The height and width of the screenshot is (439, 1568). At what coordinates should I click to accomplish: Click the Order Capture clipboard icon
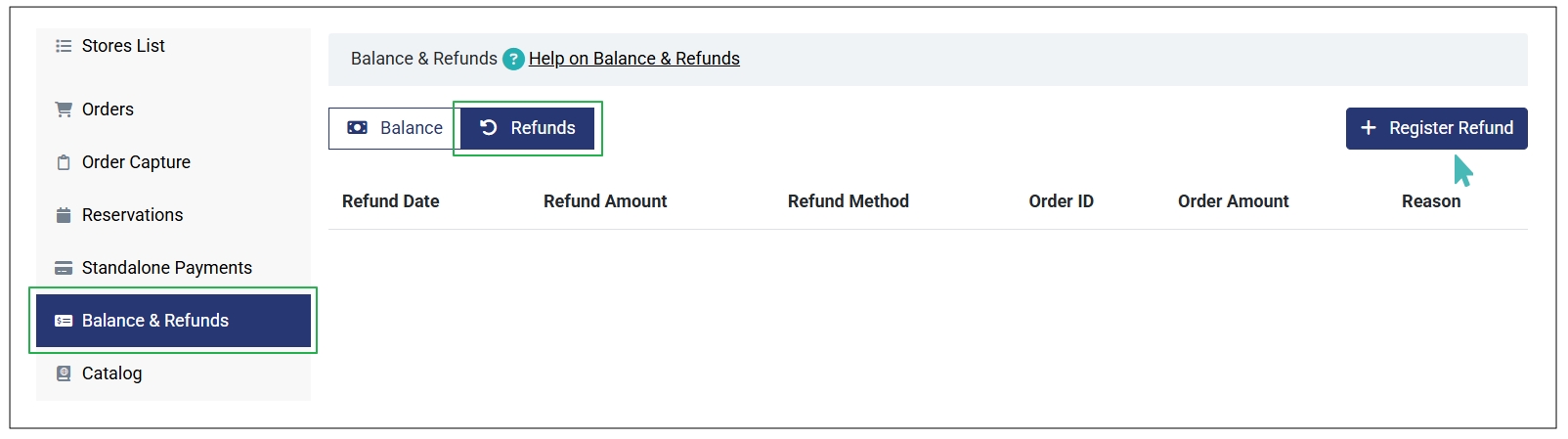coord(64,162)
